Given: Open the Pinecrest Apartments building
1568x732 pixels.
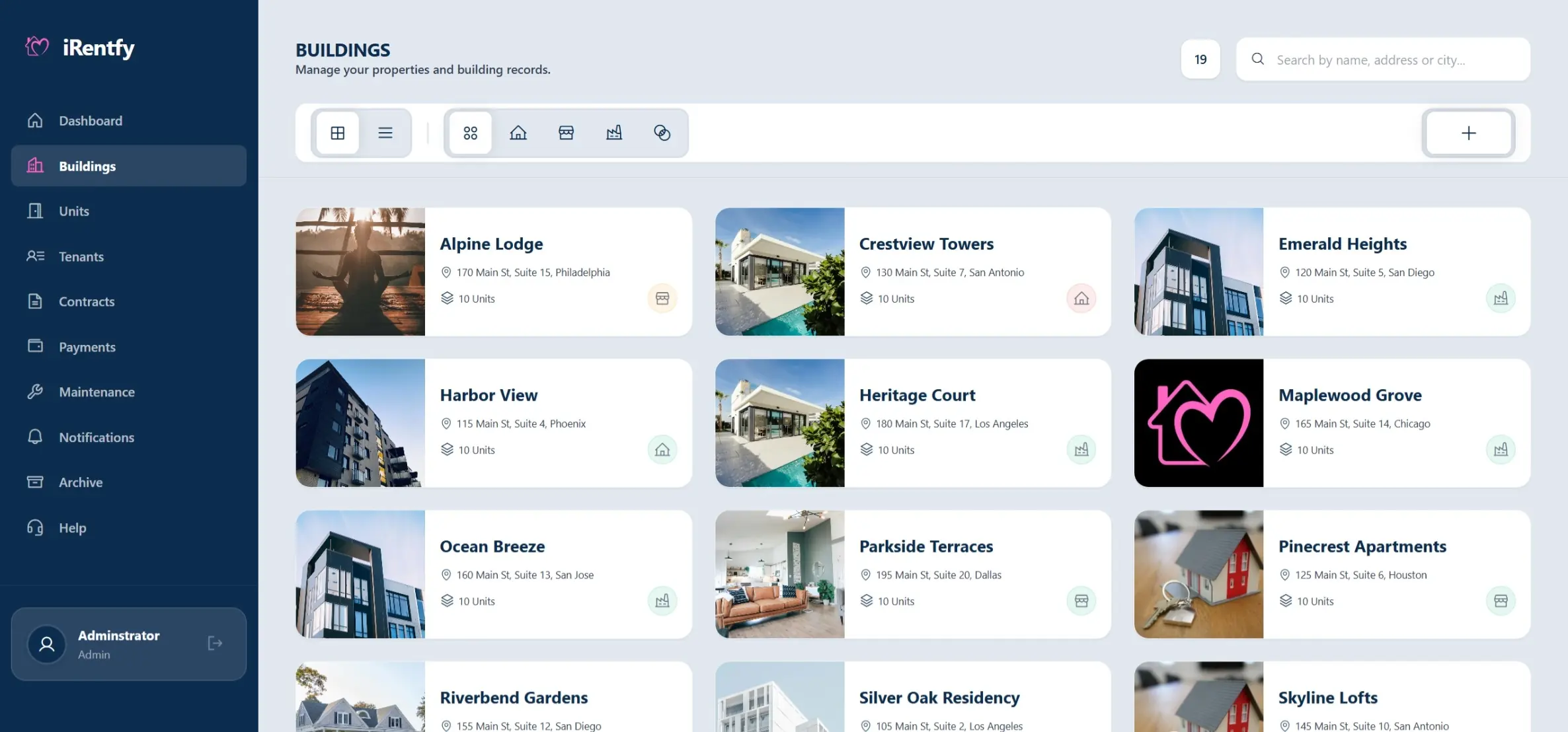Looking at the screenshot, I should [1332, 574].
